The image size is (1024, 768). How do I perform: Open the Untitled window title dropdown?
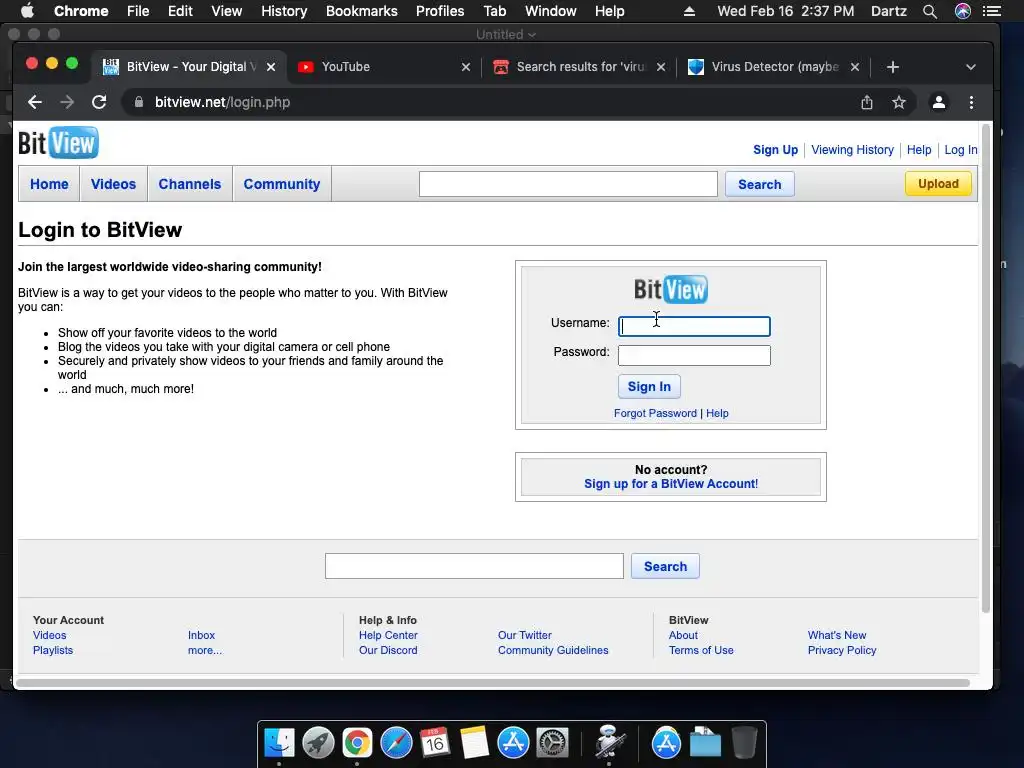click(505, 35)
